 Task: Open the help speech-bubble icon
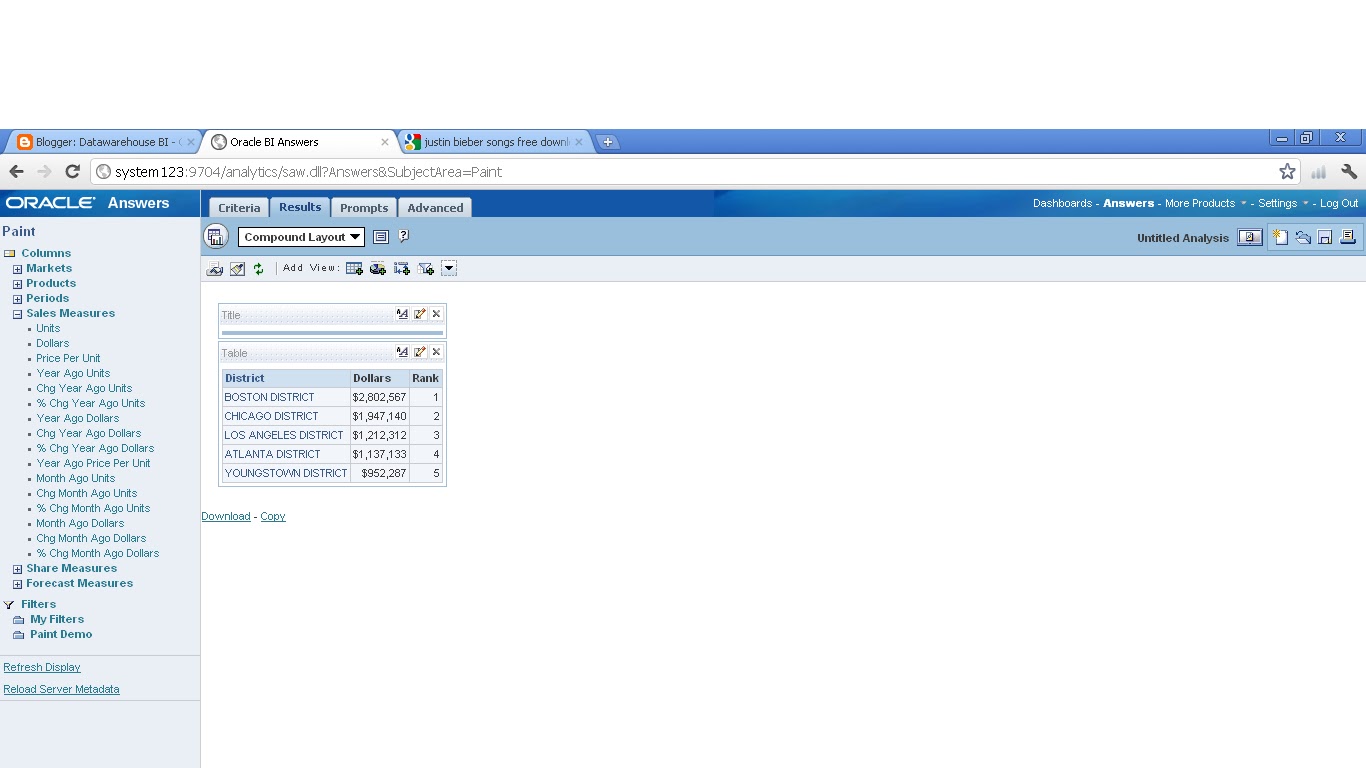pyautogui.click(x=404, y=236)
